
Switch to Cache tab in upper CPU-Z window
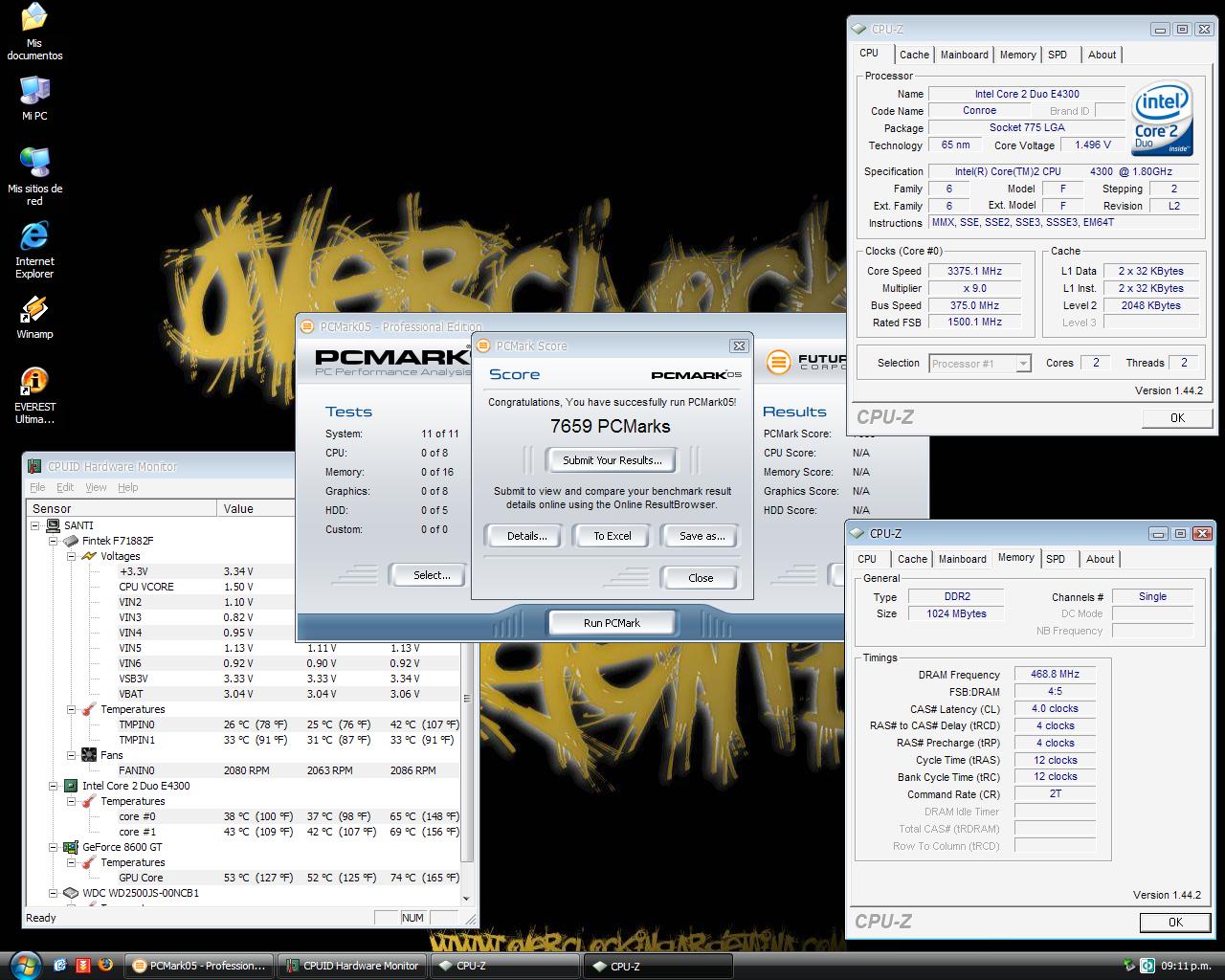coord(914,55)
